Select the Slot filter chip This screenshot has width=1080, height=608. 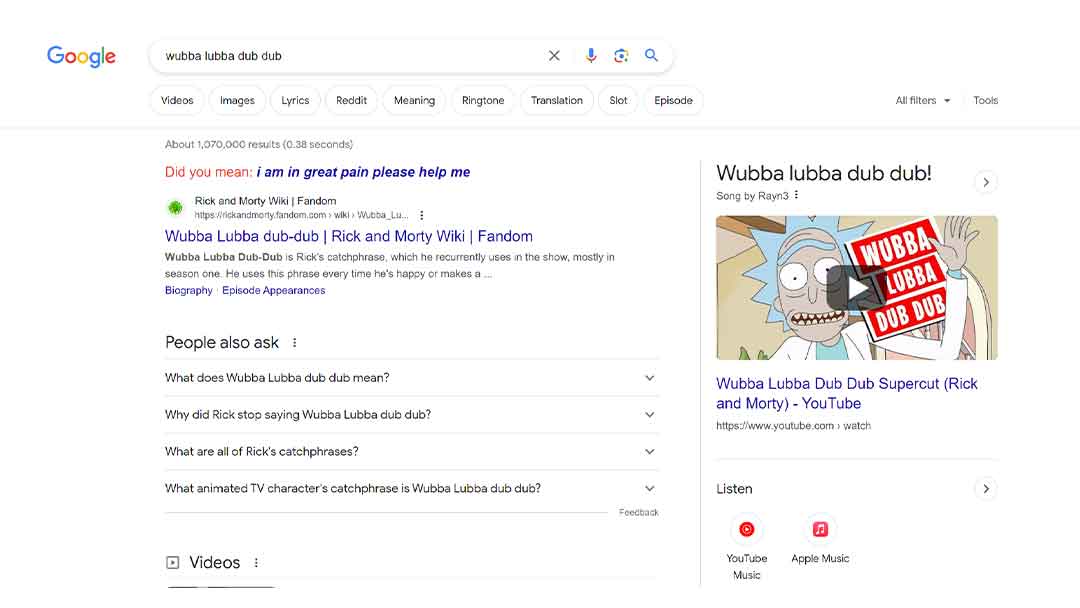coord(618,101)
